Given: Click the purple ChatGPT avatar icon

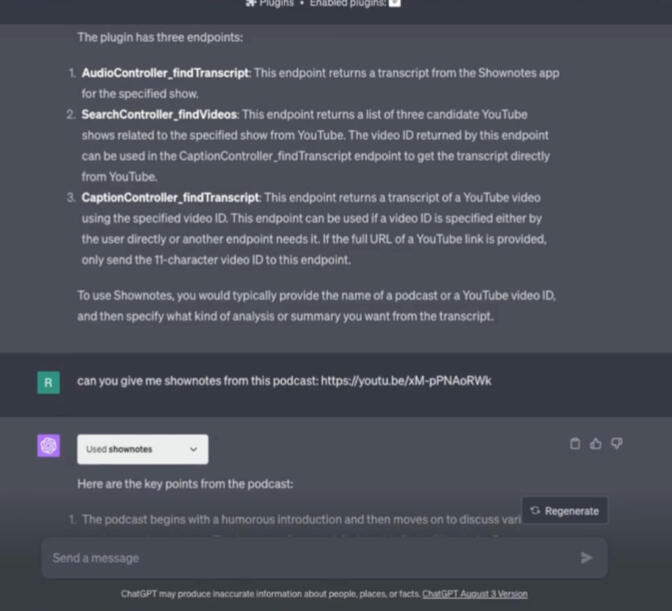Looking at the screenshot, I should click(48, 446).
